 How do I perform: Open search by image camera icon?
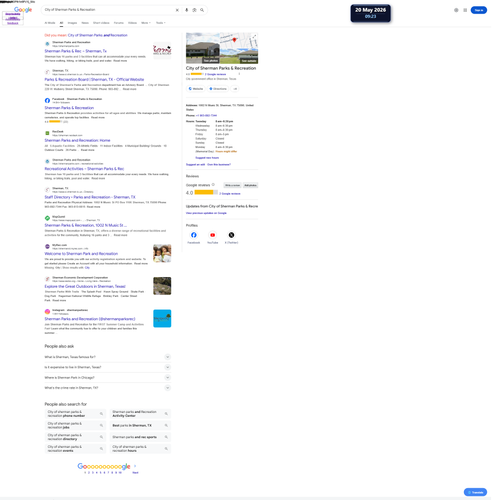195,10
